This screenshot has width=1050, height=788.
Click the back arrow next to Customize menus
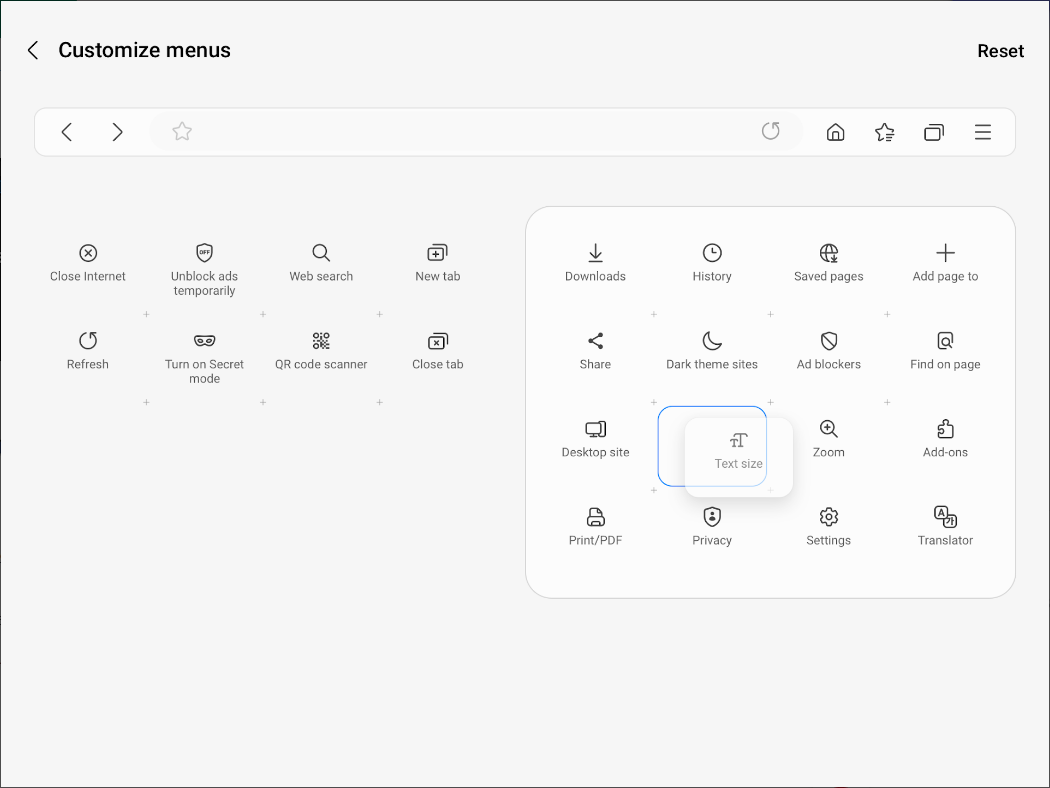(32, 50)
